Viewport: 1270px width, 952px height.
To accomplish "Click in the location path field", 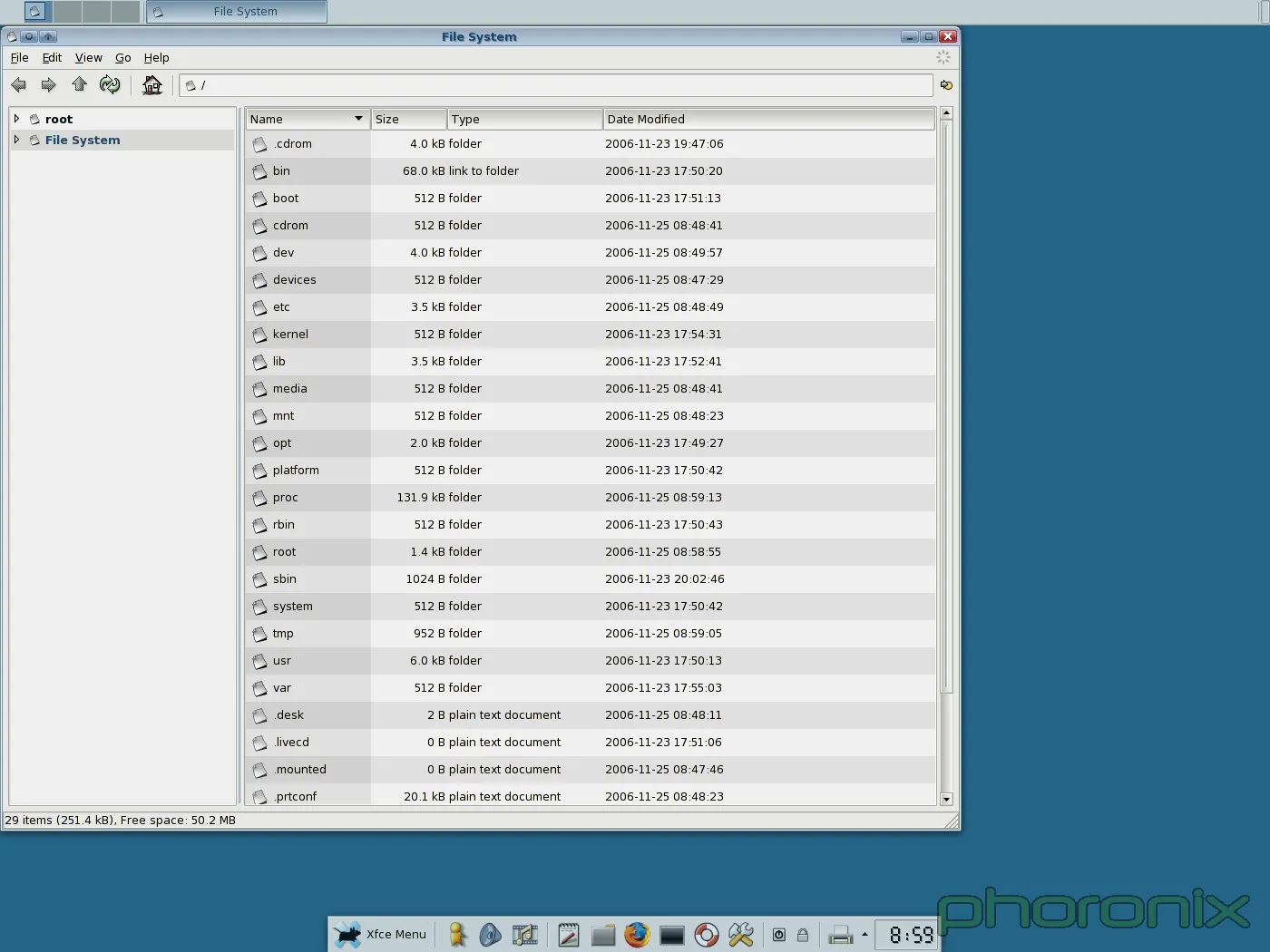I will click(x=556, y=85).
